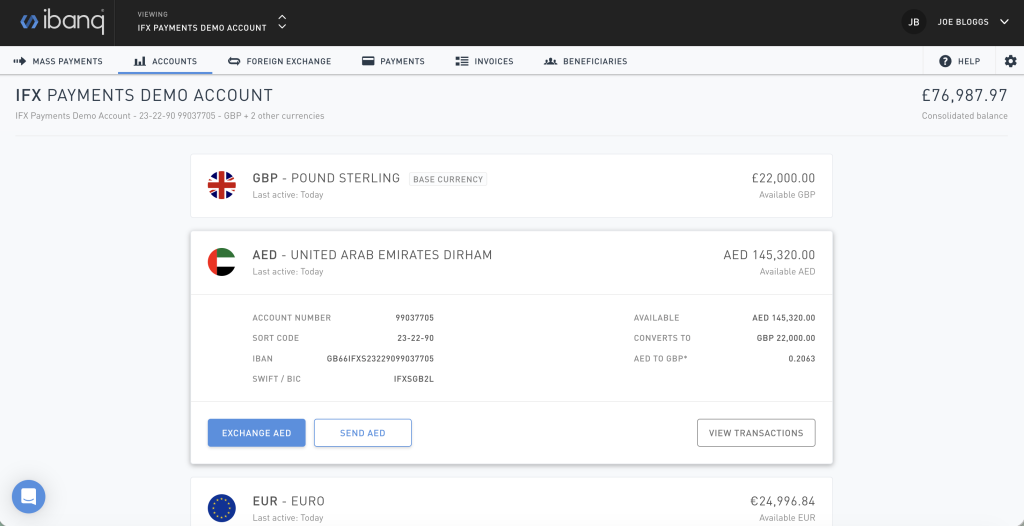This screenshot has height=526, width=1024.
Task: Click the £22,000.00 available GBP amount
Action: point(783,178)
